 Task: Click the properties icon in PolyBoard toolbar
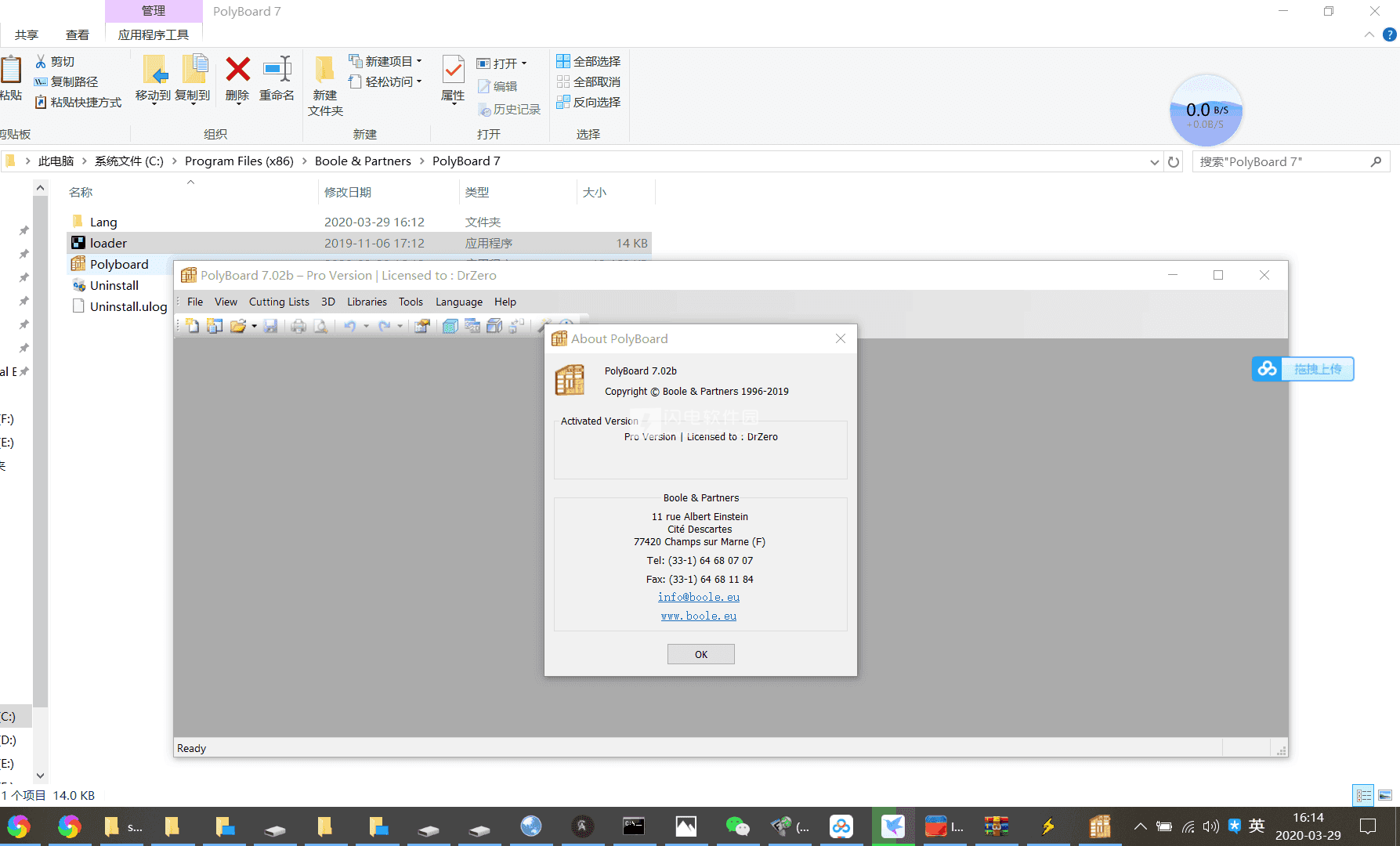(x=422, y=326)
